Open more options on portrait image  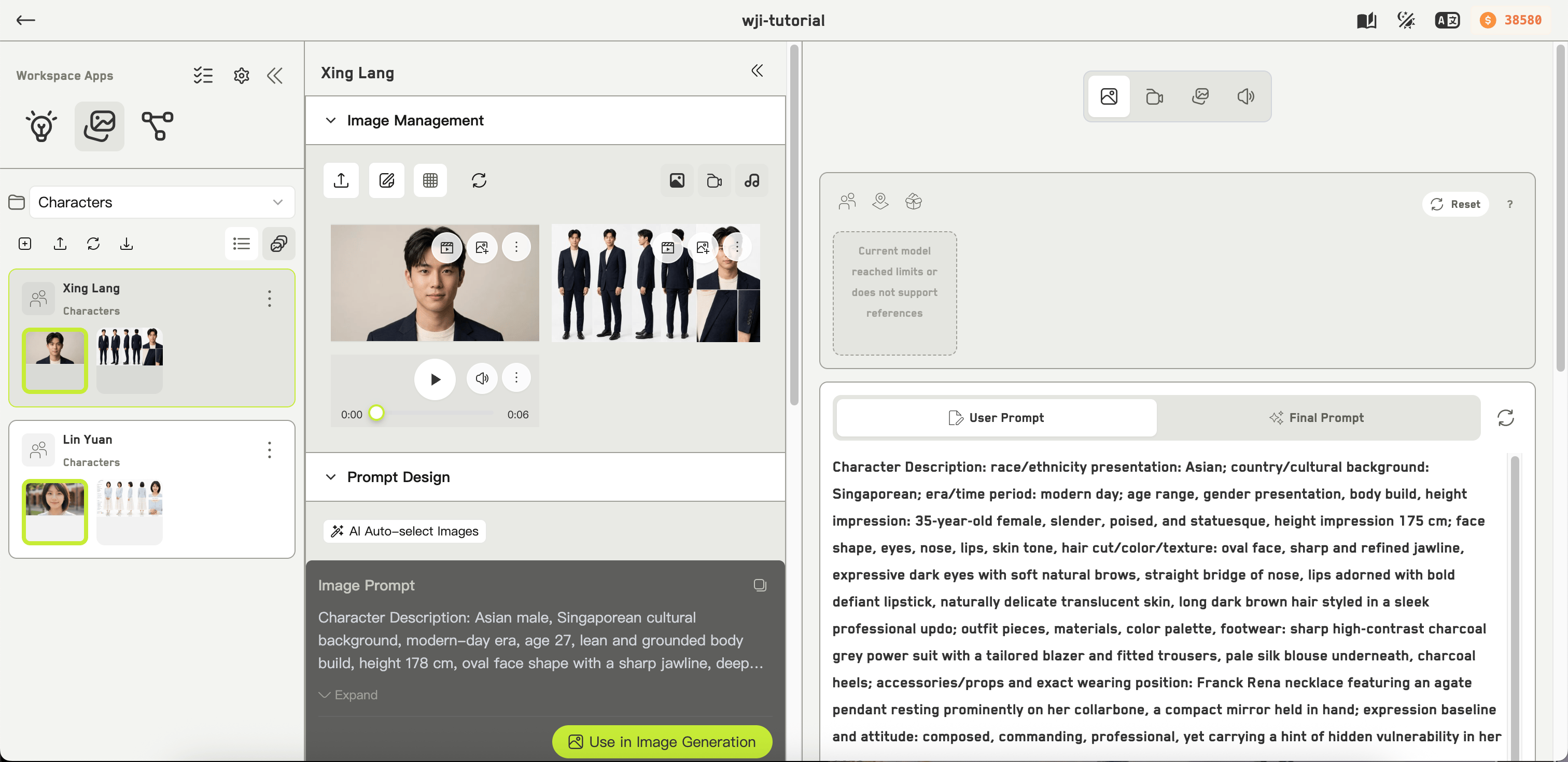coord(516,247)
